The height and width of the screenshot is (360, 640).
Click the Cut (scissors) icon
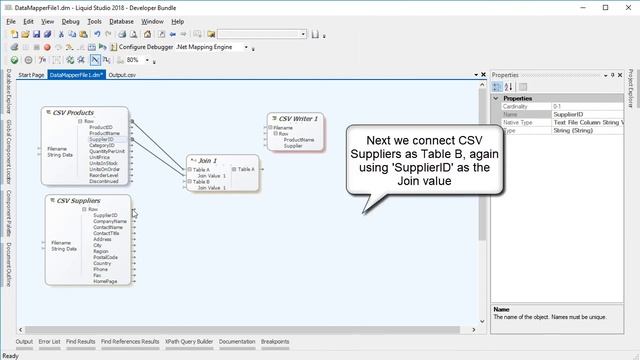(61, 34)
